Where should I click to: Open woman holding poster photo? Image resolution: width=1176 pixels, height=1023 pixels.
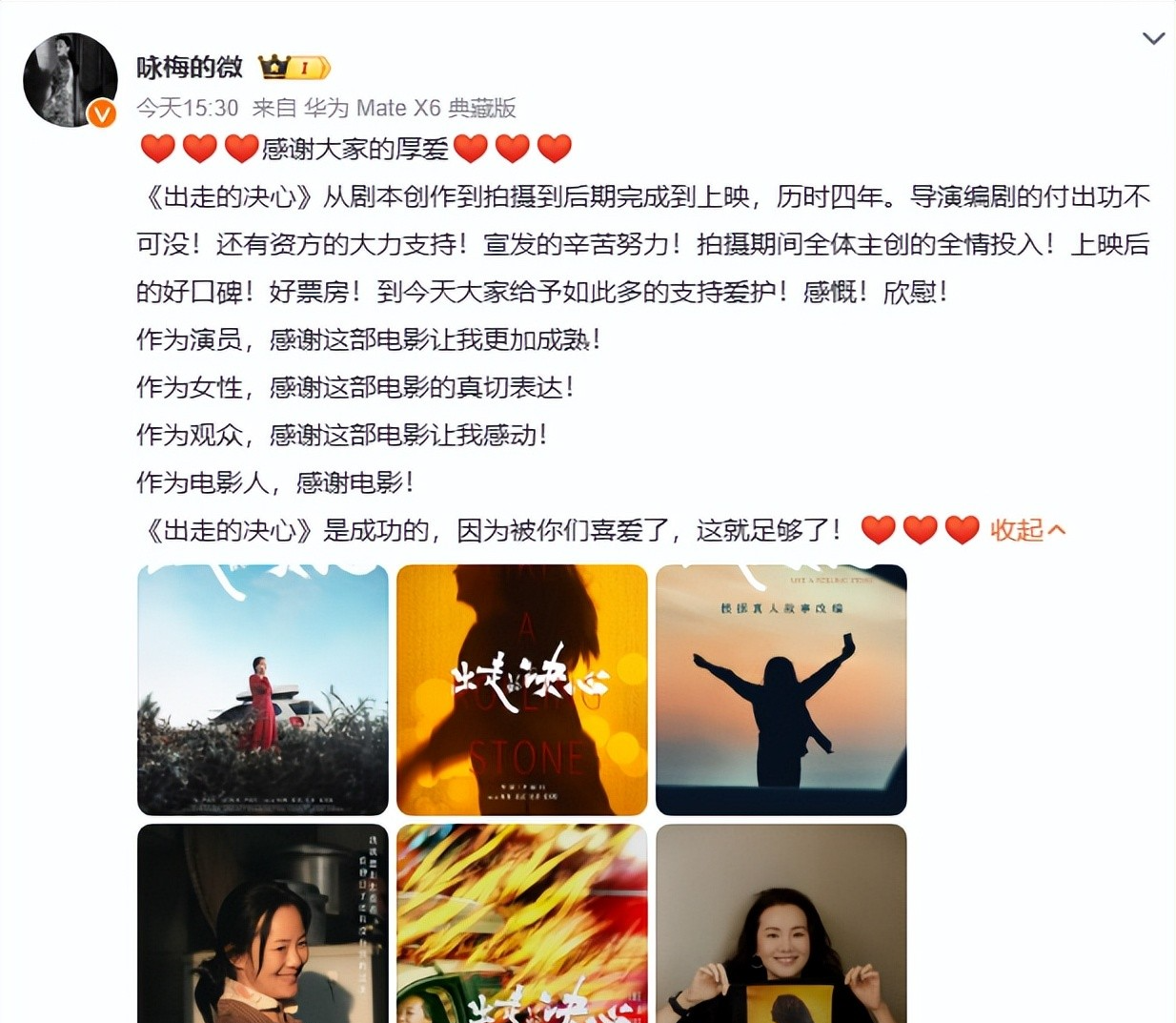pyautogui.click(x=781, y=923)
